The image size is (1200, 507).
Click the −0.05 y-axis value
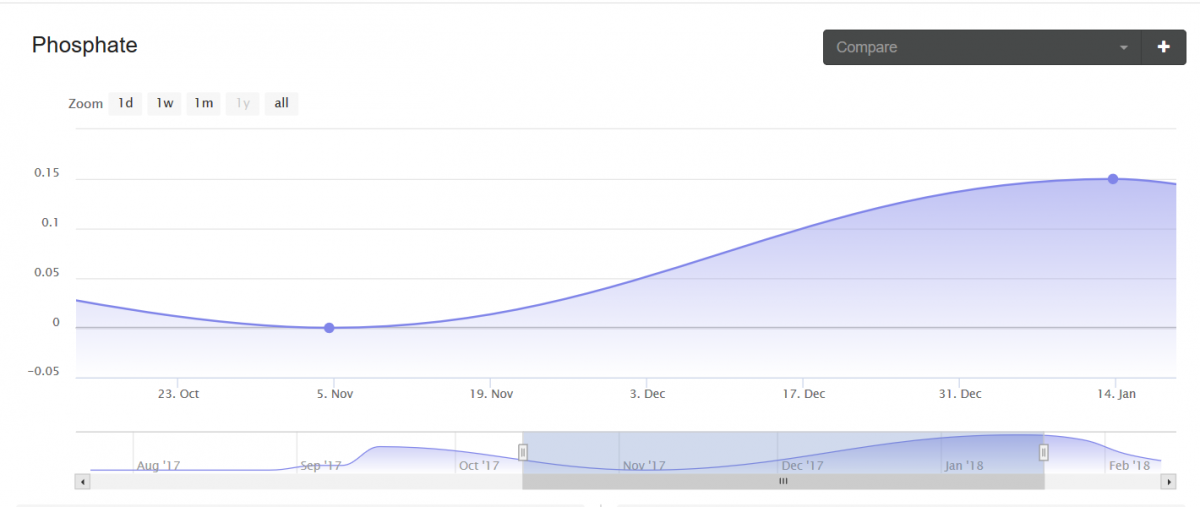42,371
